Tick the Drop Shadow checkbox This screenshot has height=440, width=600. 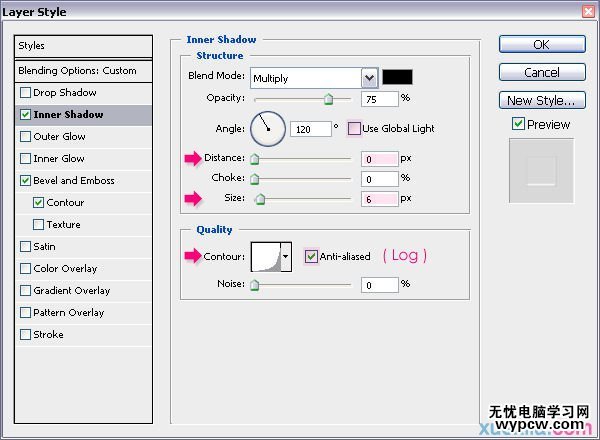[25, 93]
